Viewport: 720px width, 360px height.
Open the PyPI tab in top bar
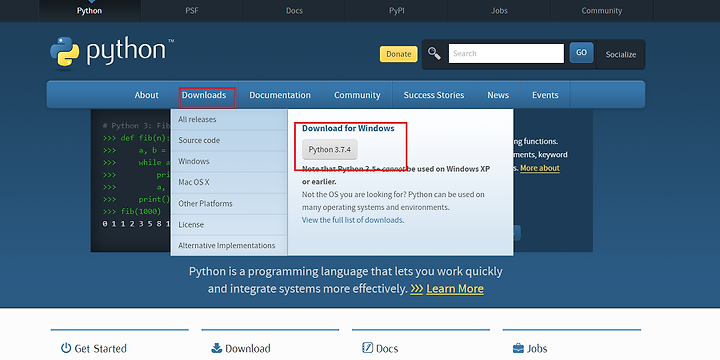(x=397, y=11)
